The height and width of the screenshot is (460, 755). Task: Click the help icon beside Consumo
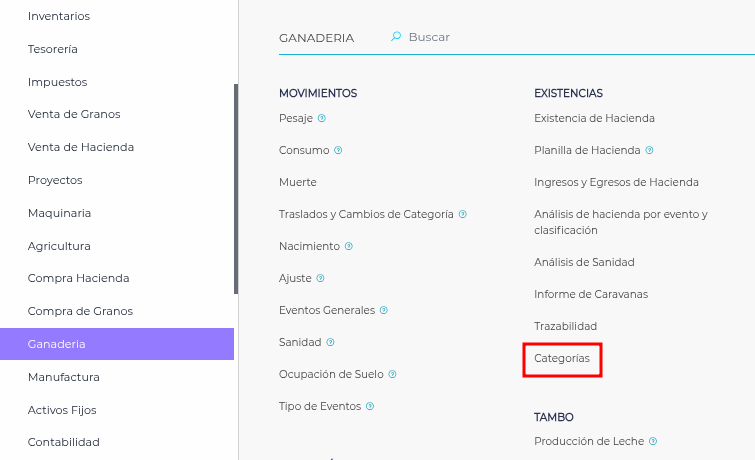[x=338, y=150]
